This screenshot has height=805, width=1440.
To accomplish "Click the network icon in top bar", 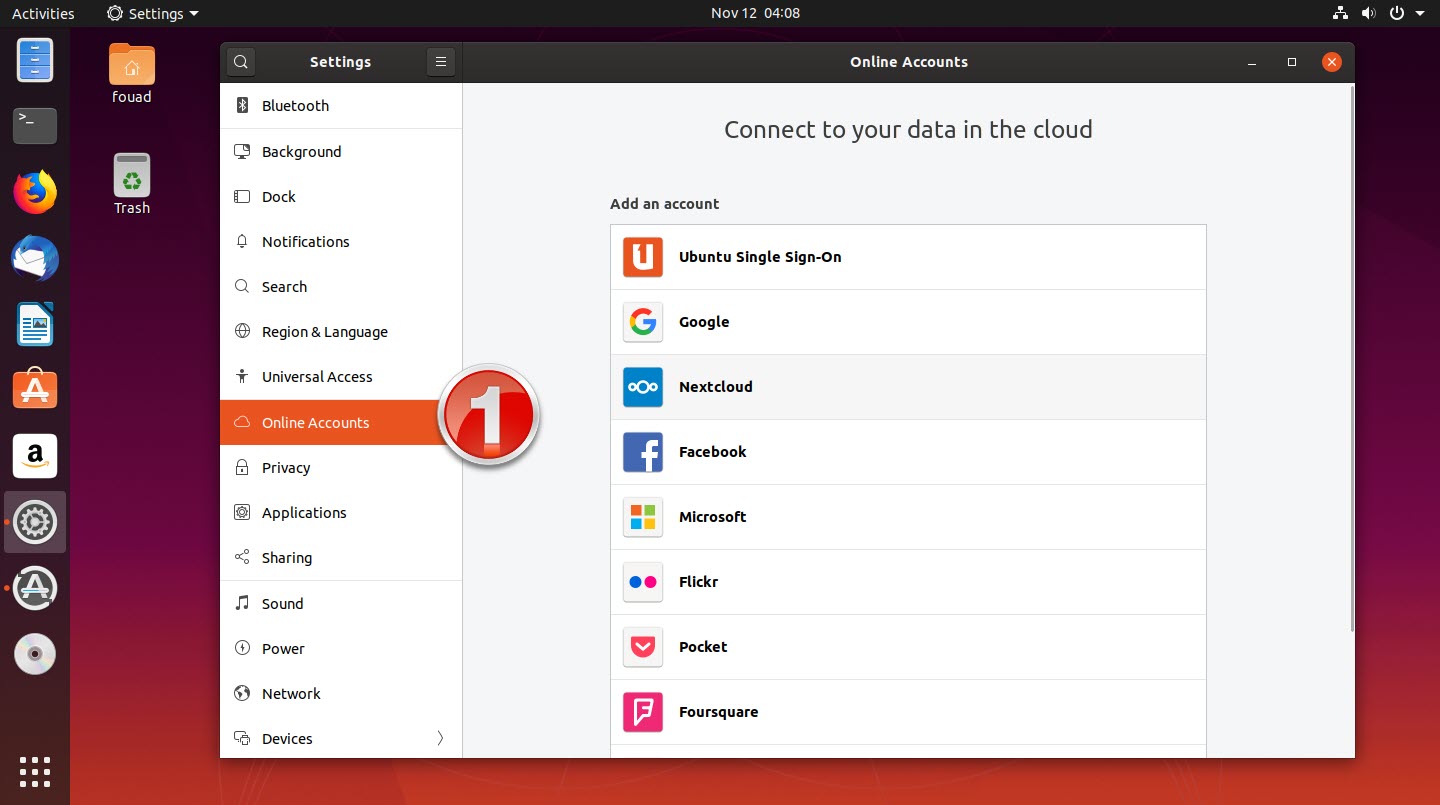I will (x=1341, y=13).
